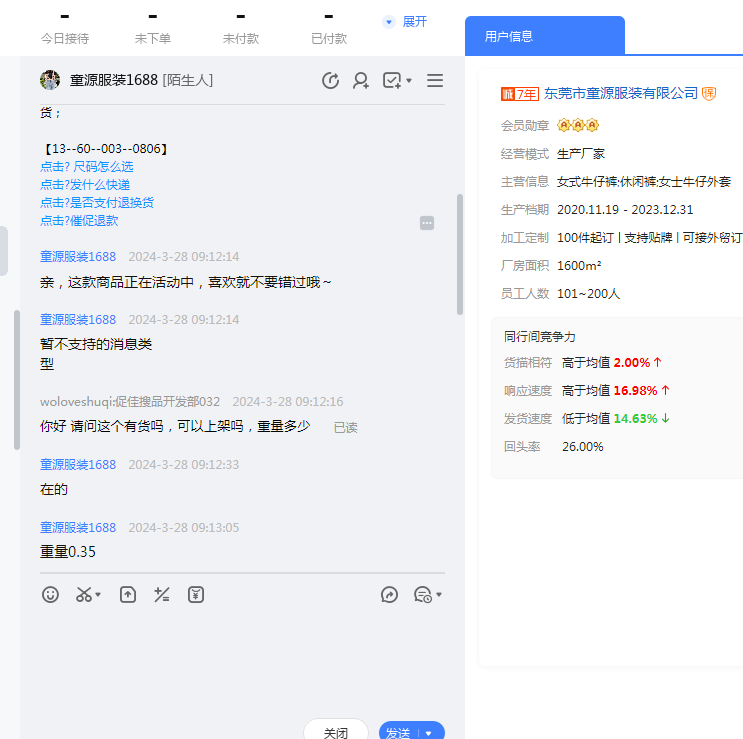This screenshot has width=743, height=739.
Task: Open the task checkbox dropdown in chat header
Action: 397,80
